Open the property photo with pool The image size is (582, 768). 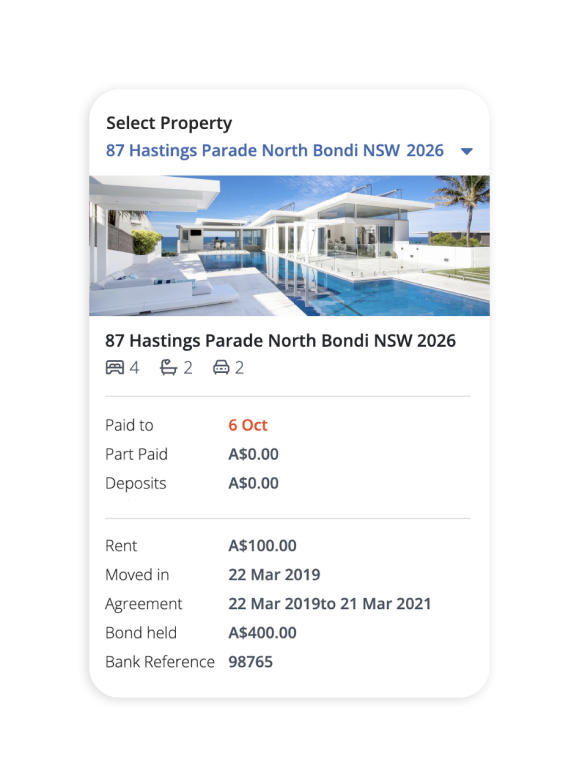pyautogui.click(x=290, y=246)
